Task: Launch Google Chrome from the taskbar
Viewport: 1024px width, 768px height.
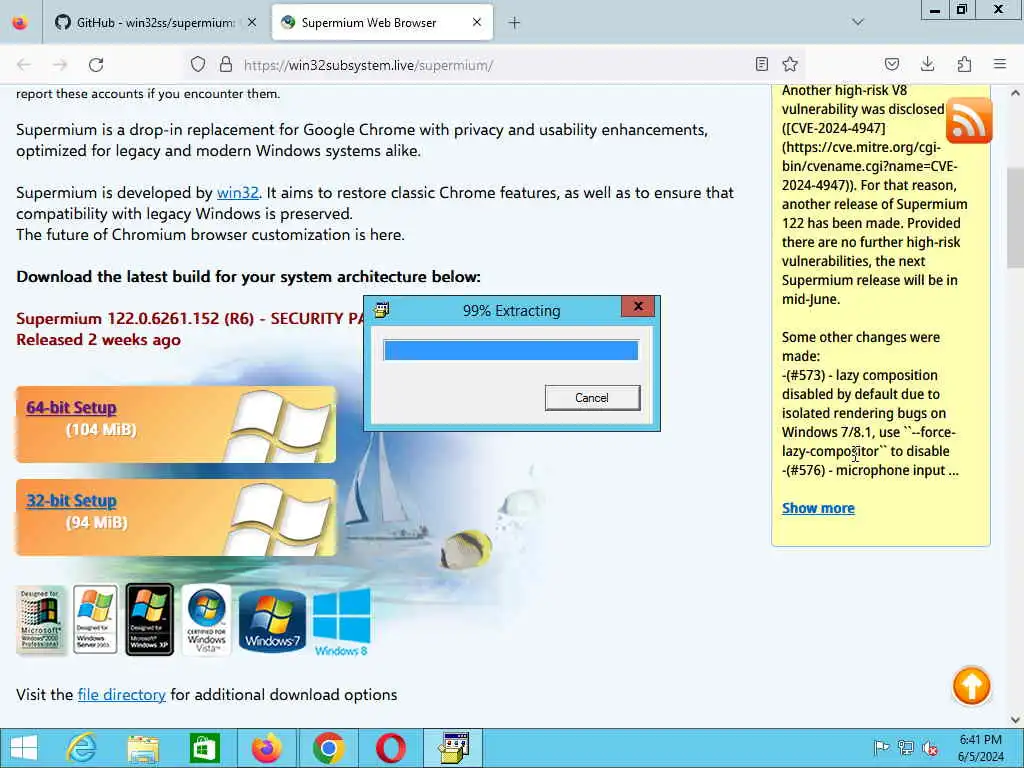Action: click(328, 748)
